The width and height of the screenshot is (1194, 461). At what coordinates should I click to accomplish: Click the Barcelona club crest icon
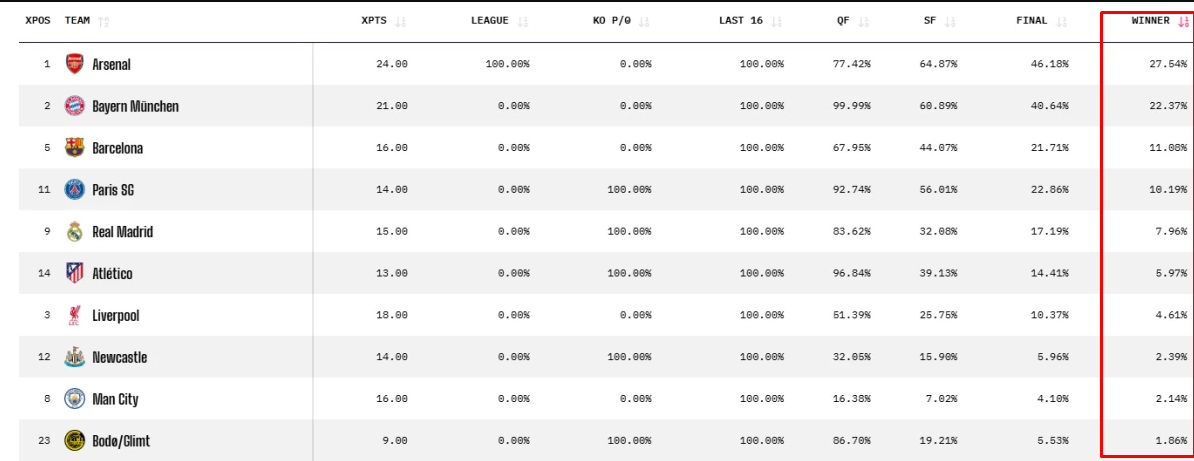[x=74, y=148]
